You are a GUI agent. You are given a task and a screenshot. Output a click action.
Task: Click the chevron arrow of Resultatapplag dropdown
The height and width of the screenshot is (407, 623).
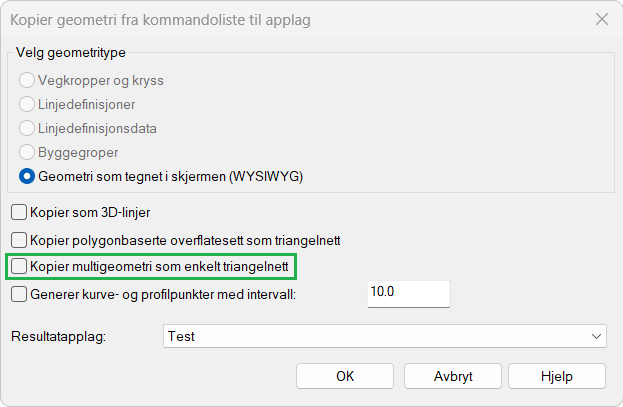[x=596, y=336]
